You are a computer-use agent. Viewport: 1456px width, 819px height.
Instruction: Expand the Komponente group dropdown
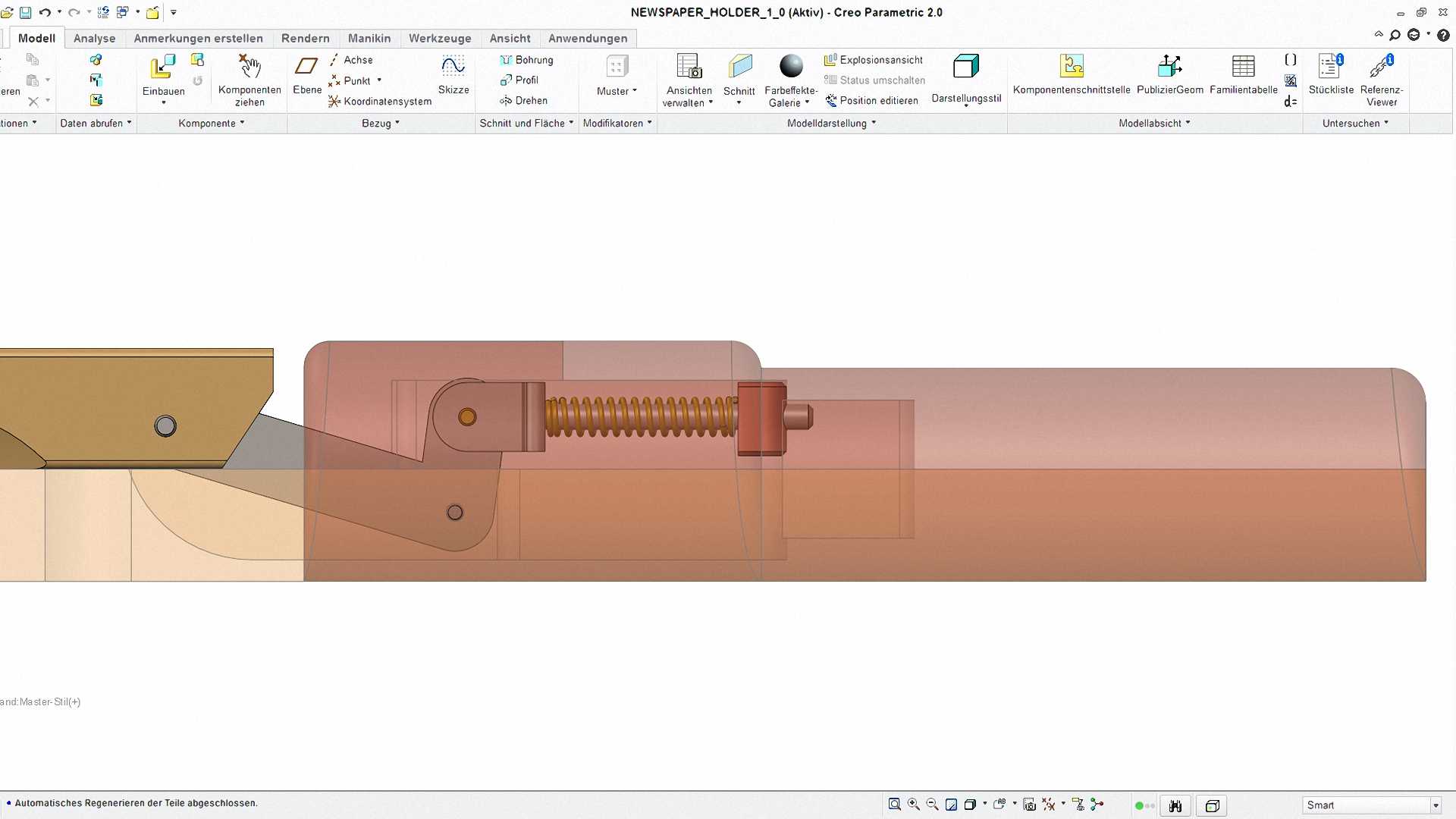[x=212, y=124]
